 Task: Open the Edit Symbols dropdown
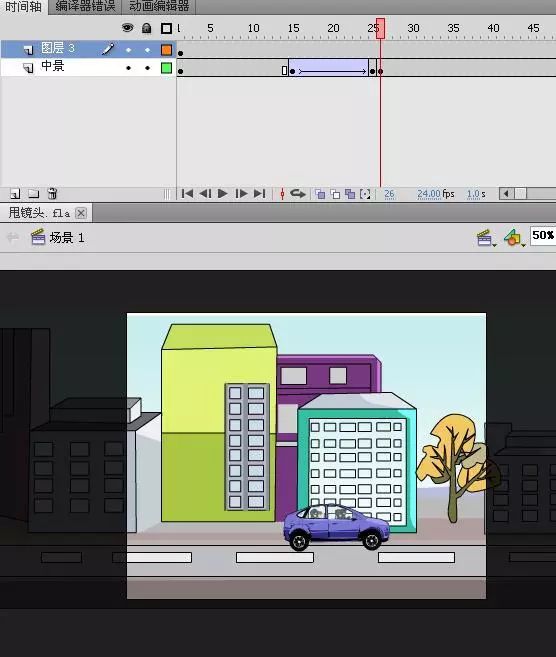[515, 238]
